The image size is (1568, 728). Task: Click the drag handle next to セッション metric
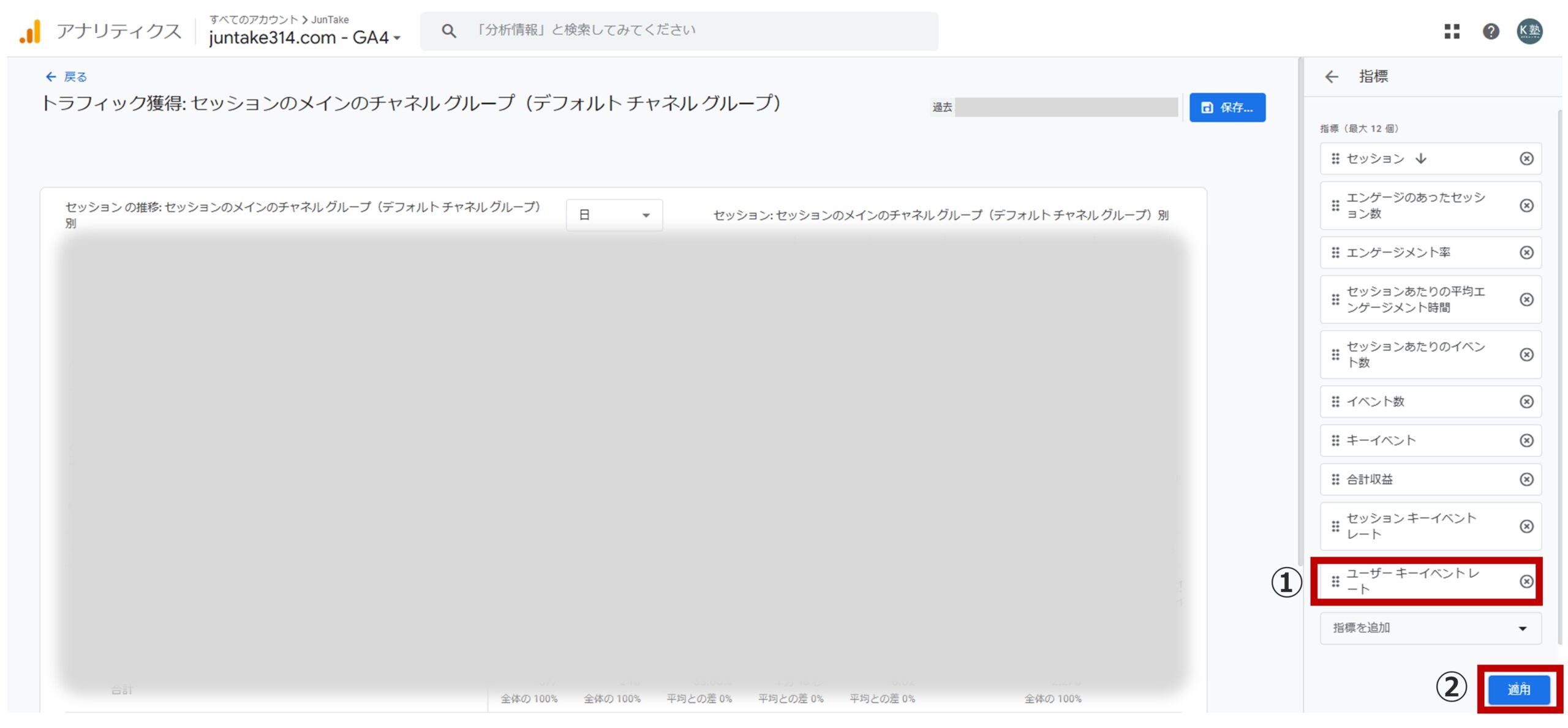tap(1335, 159)
